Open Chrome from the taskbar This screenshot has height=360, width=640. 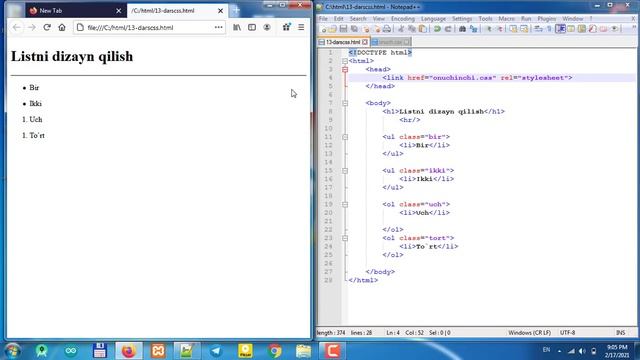(275, 351)
